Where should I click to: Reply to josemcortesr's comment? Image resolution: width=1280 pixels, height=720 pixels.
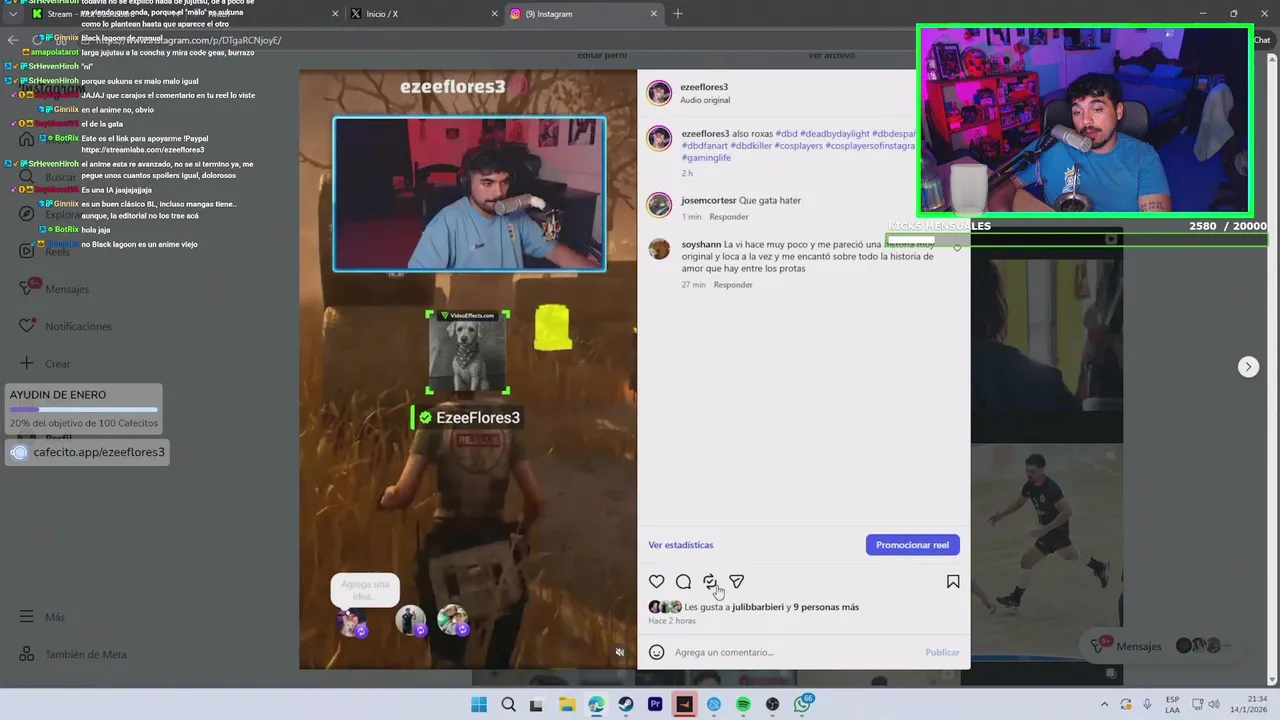[729, 217]
